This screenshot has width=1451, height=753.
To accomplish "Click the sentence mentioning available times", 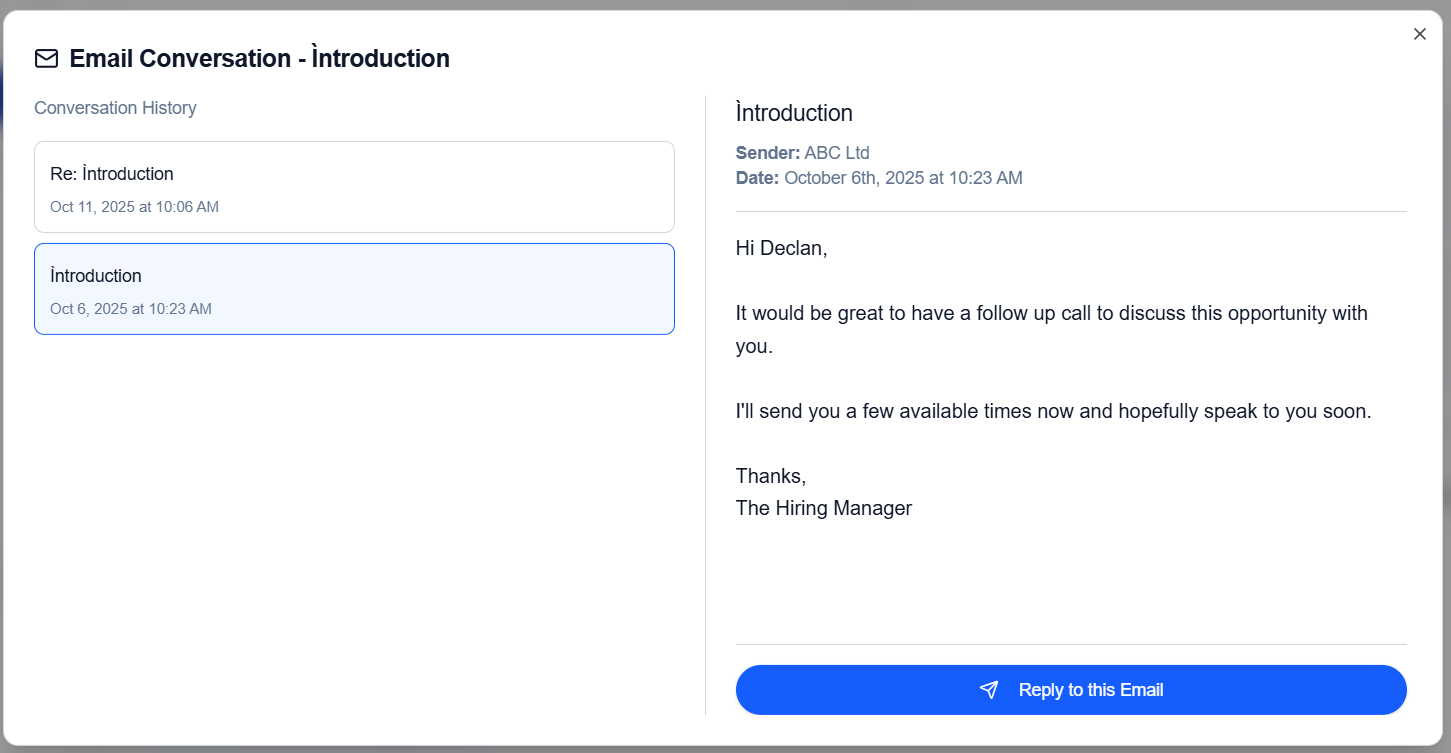I will (1053, 410).
